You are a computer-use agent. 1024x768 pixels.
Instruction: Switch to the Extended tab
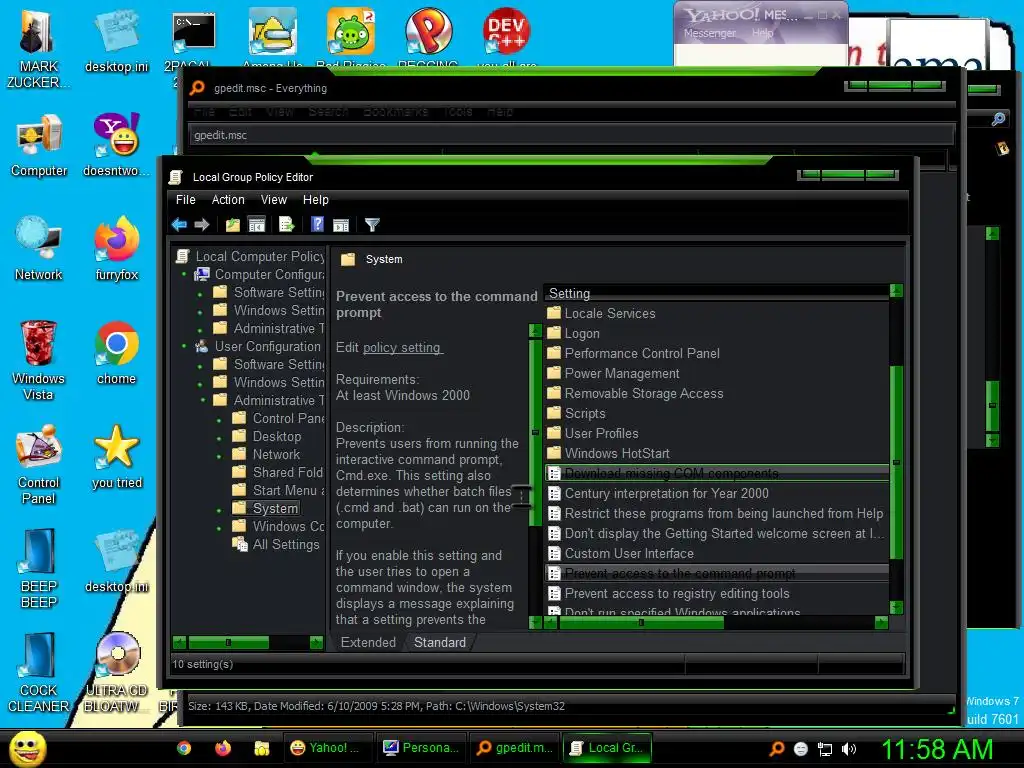368,642
